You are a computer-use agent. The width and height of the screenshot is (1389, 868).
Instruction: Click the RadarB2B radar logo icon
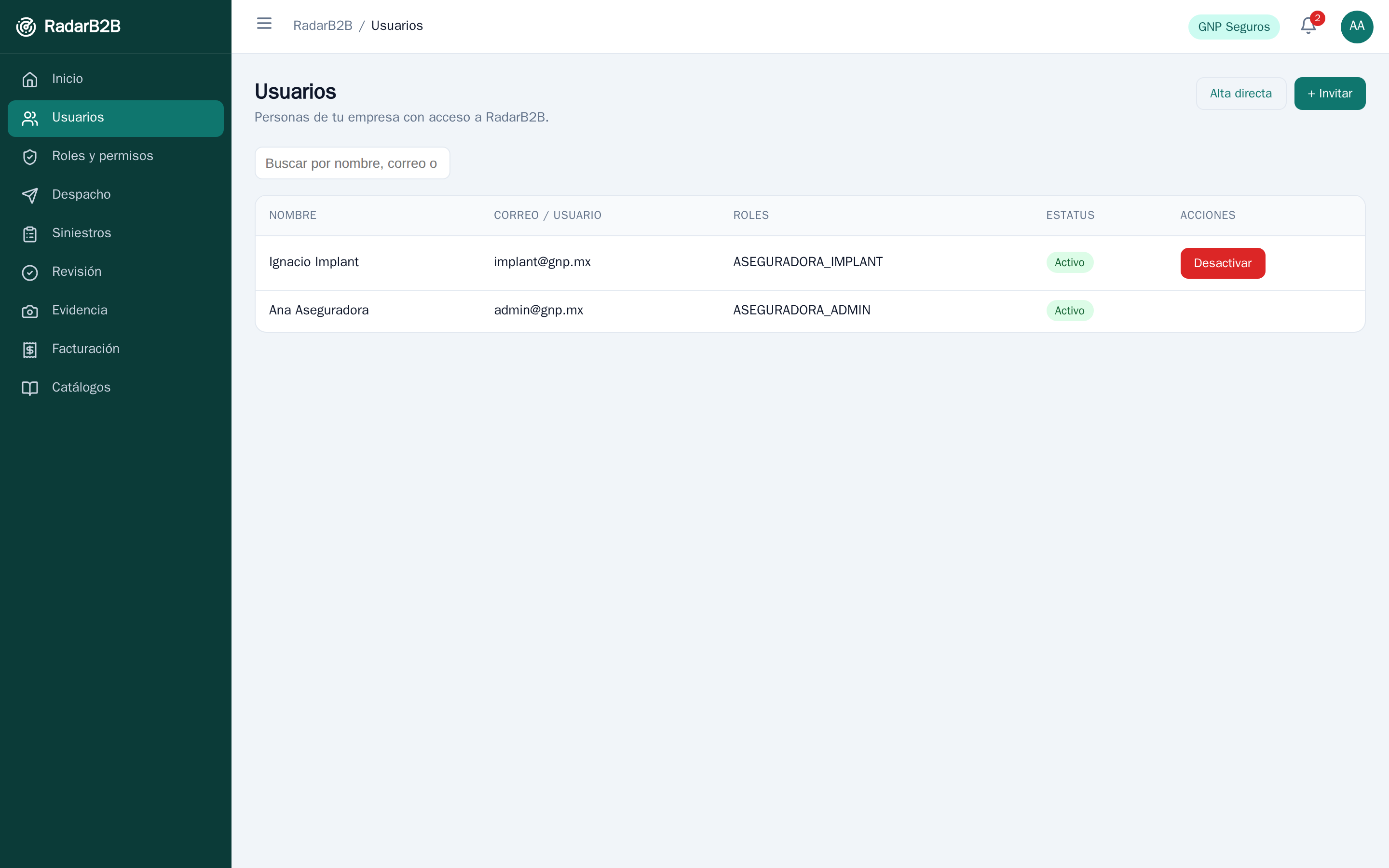[x=26, y=27]
